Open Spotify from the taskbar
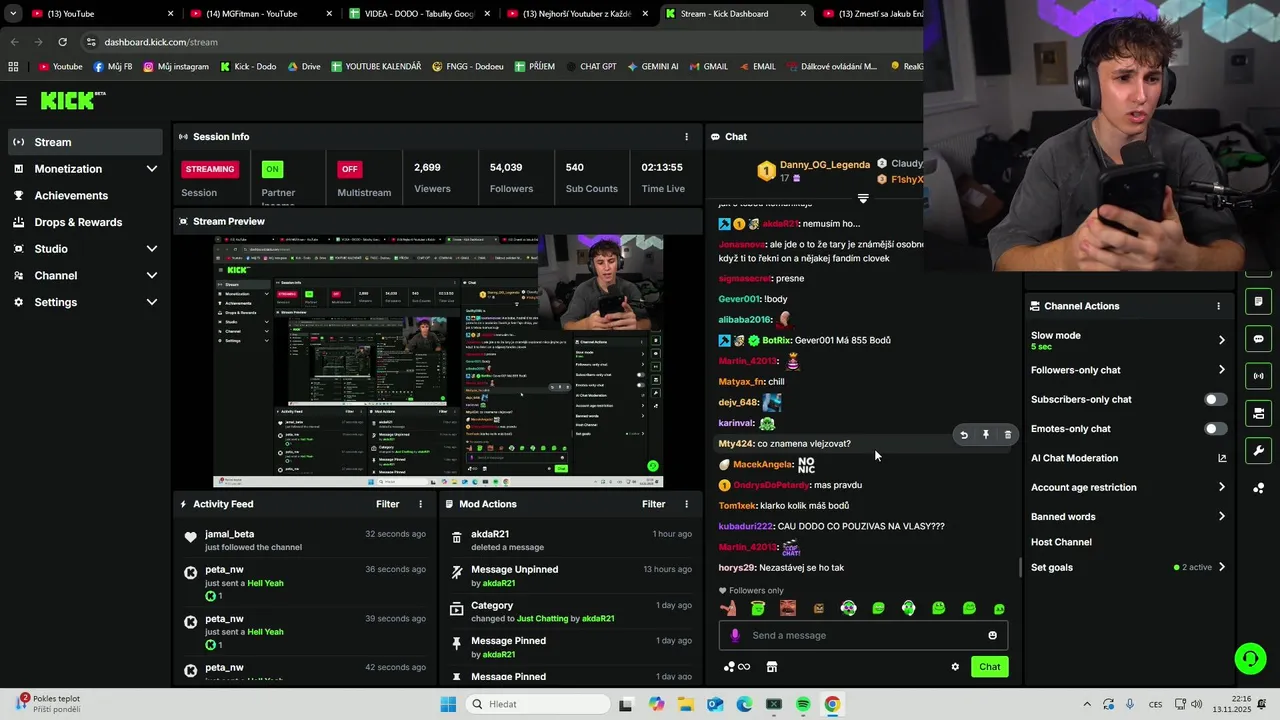Image resolution: width=1280 pixels, height=720 pixels. click(x=803, y=704)
